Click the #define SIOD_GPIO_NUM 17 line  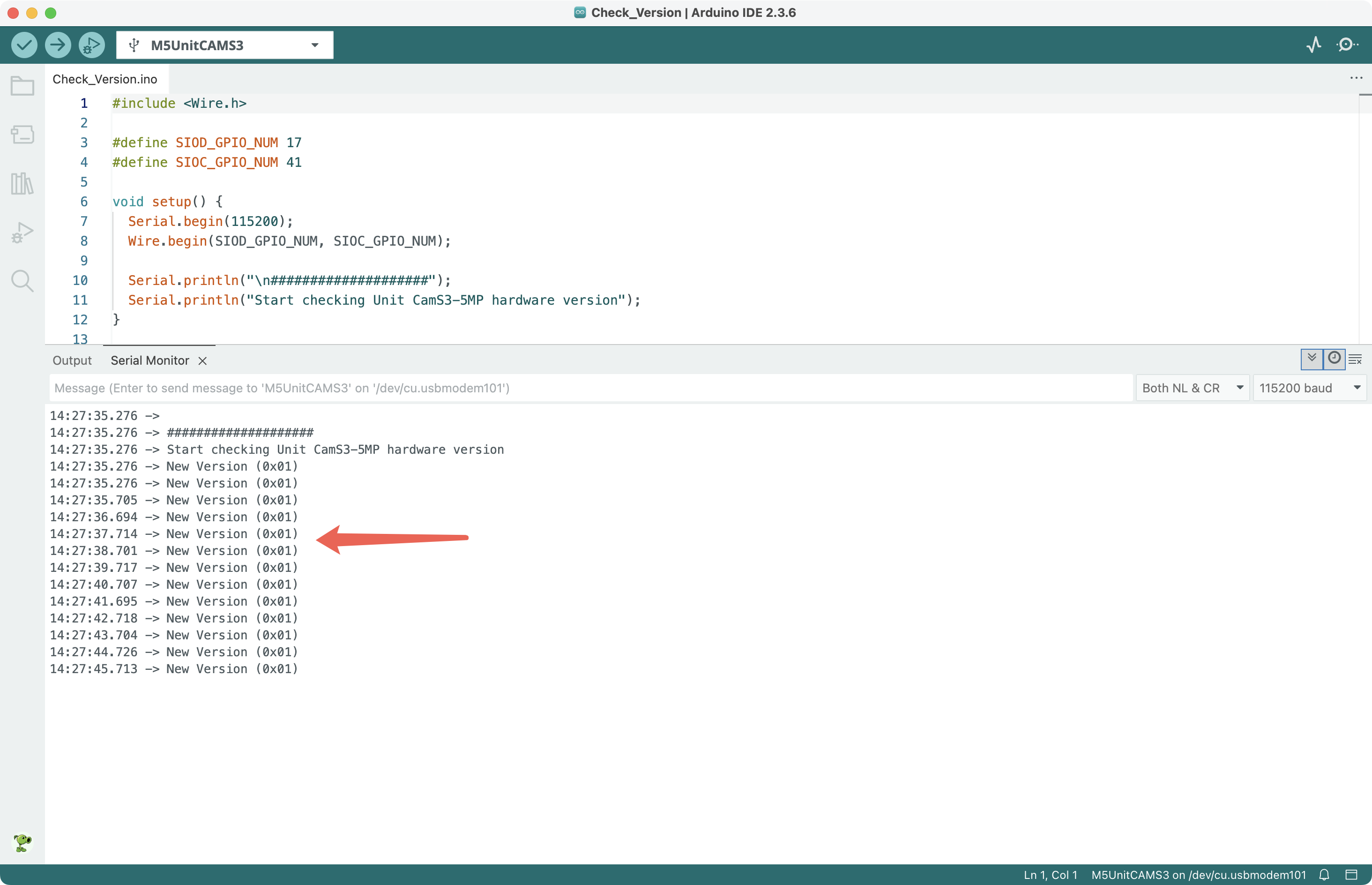[207, 142]
